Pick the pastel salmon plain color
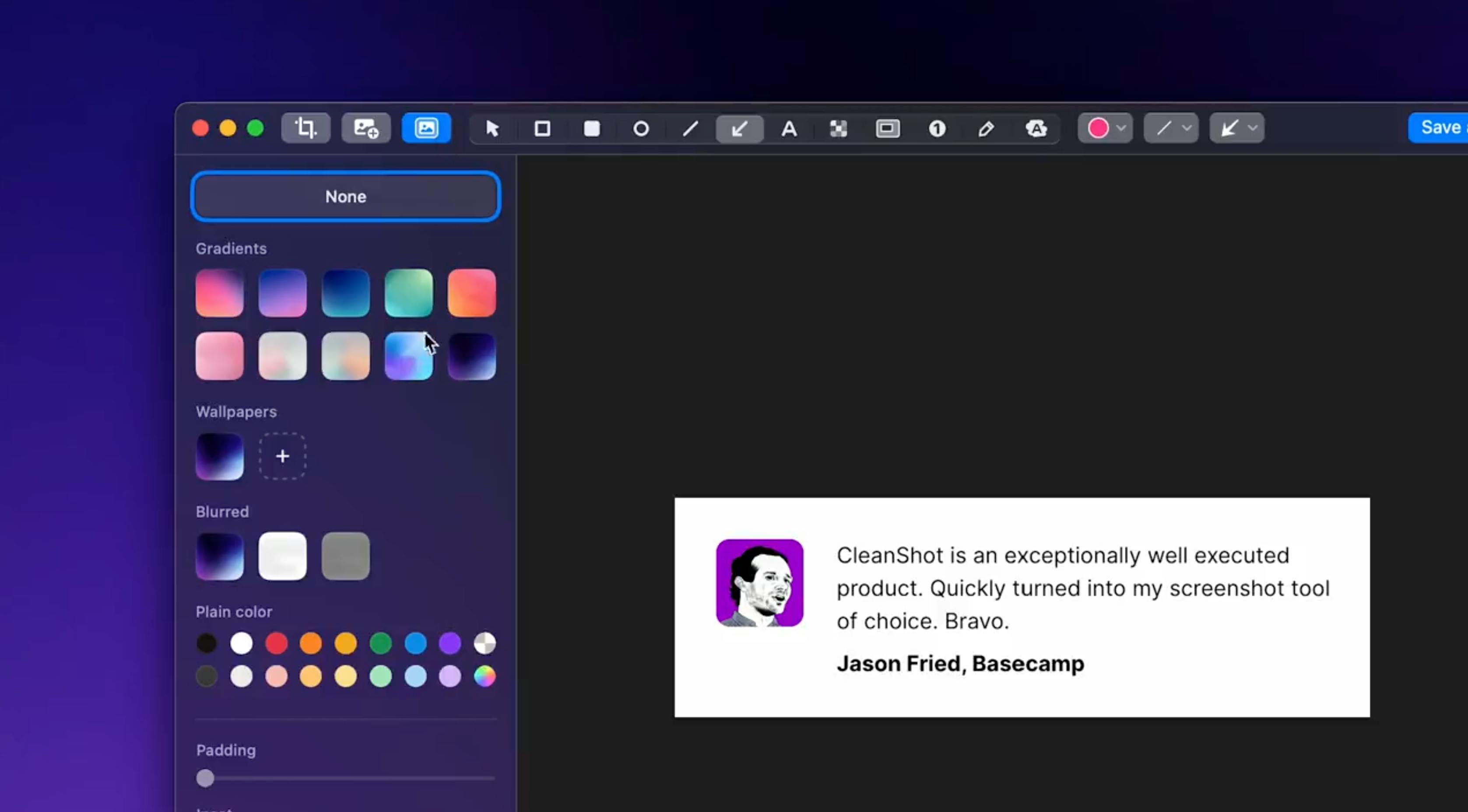Viewport: 1468px width, 812px height. point(276,676)
